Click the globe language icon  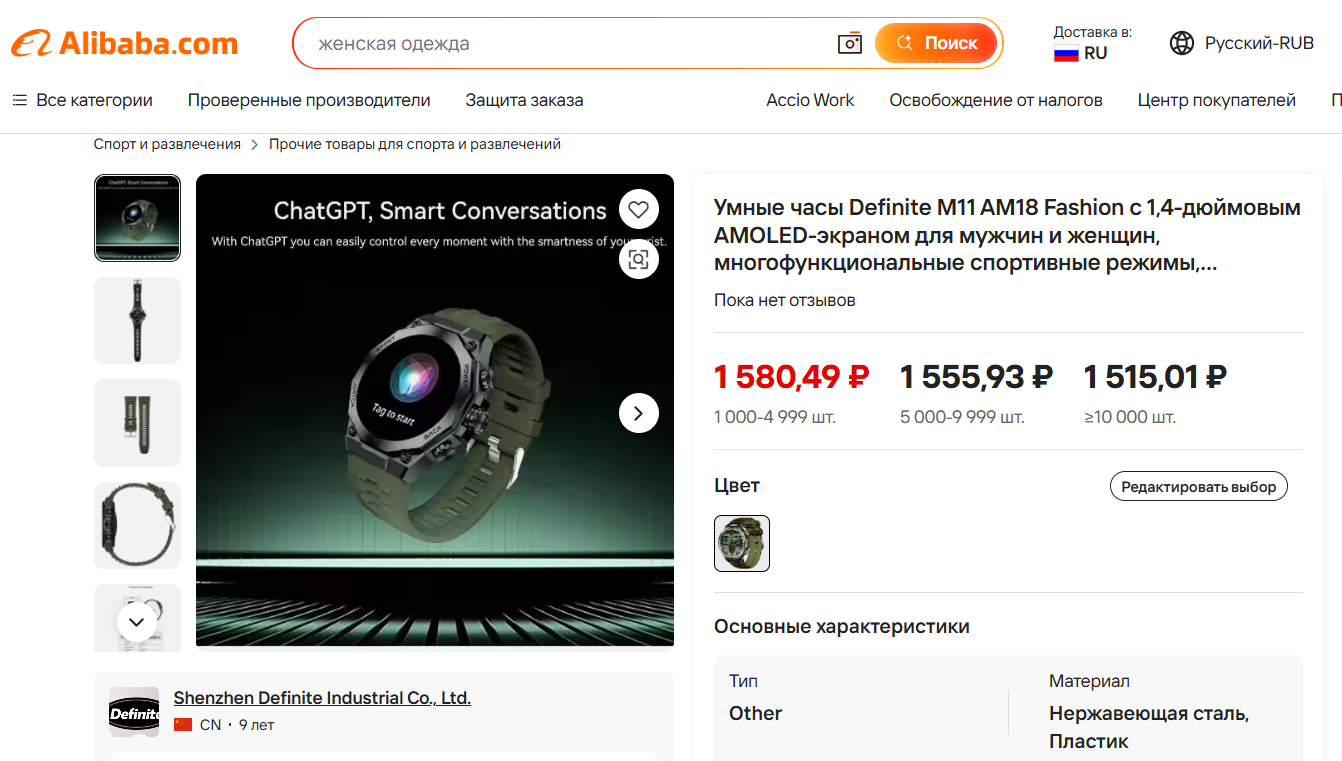(1182, 43)
